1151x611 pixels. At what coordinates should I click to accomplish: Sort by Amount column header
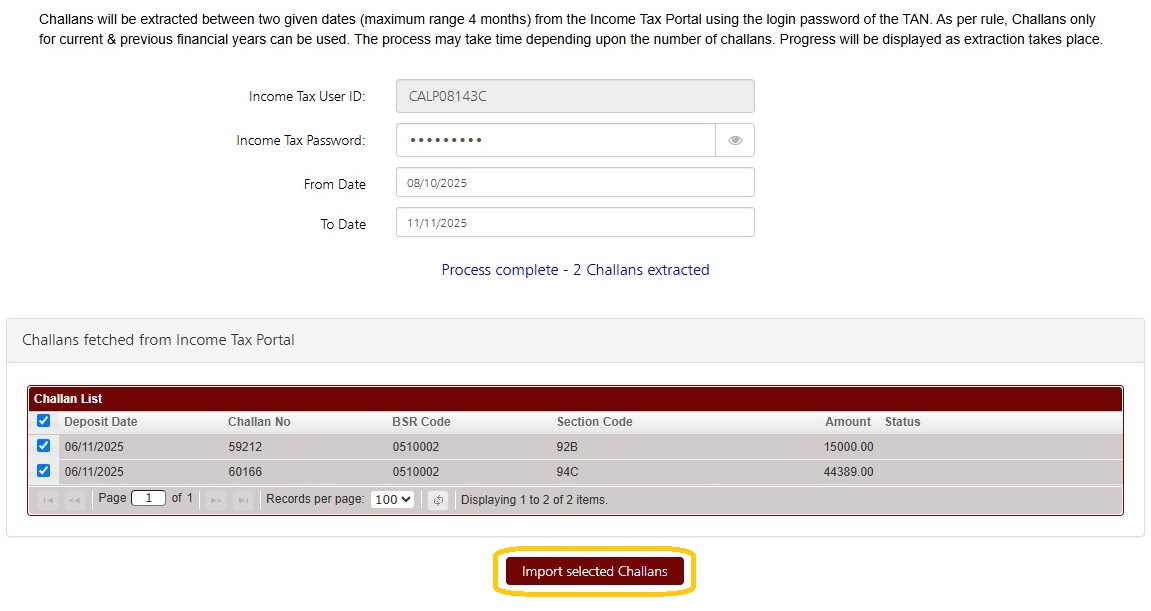(848, 422)
